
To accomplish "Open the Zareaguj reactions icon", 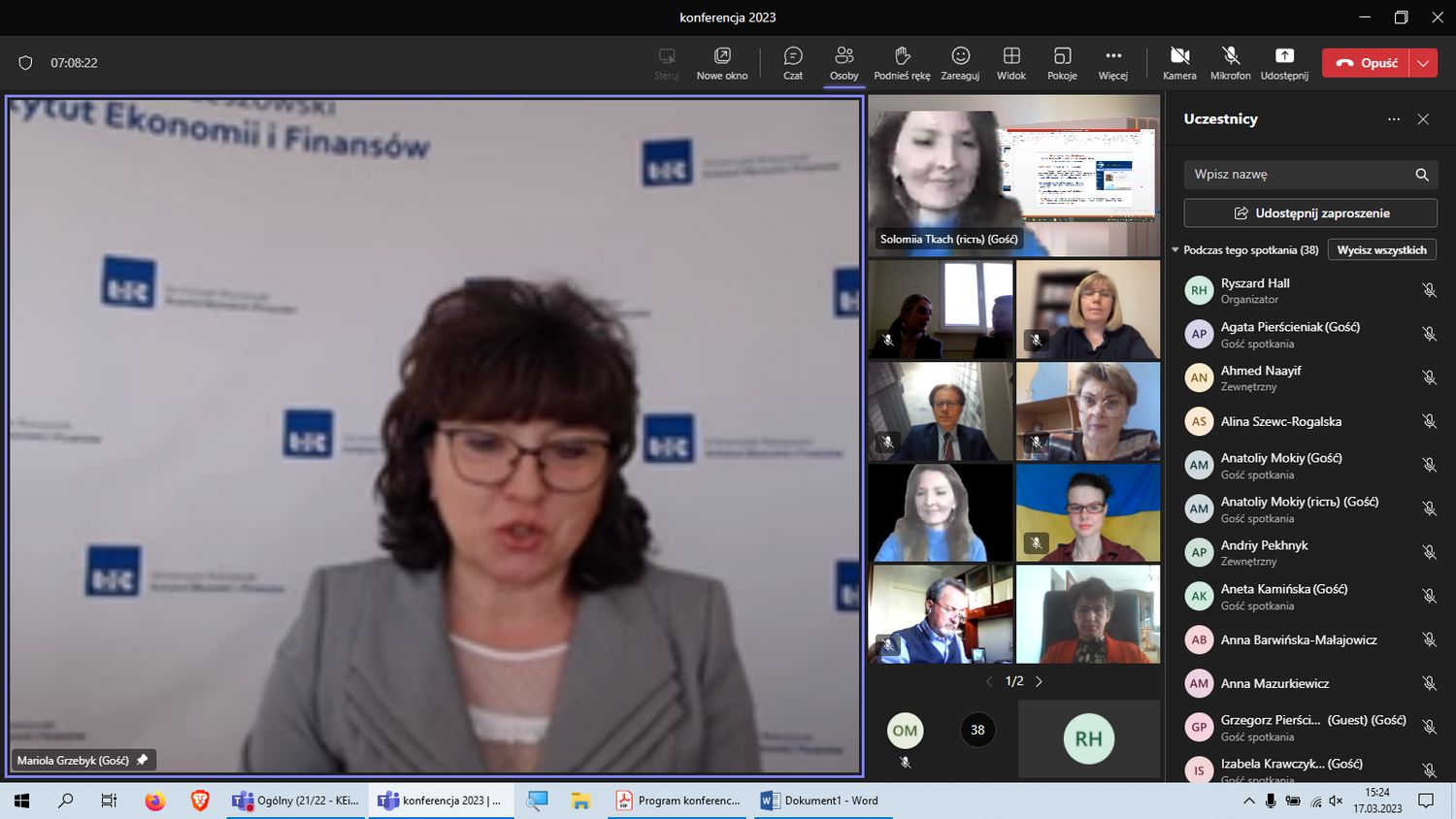I will tap(960, 62).
